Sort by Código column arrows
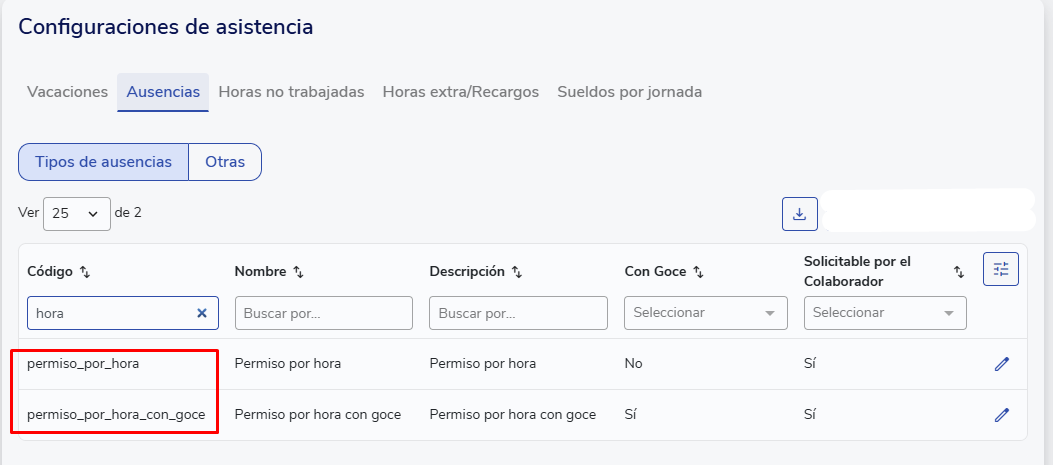 pyautogui.click(x=85, y=272)
